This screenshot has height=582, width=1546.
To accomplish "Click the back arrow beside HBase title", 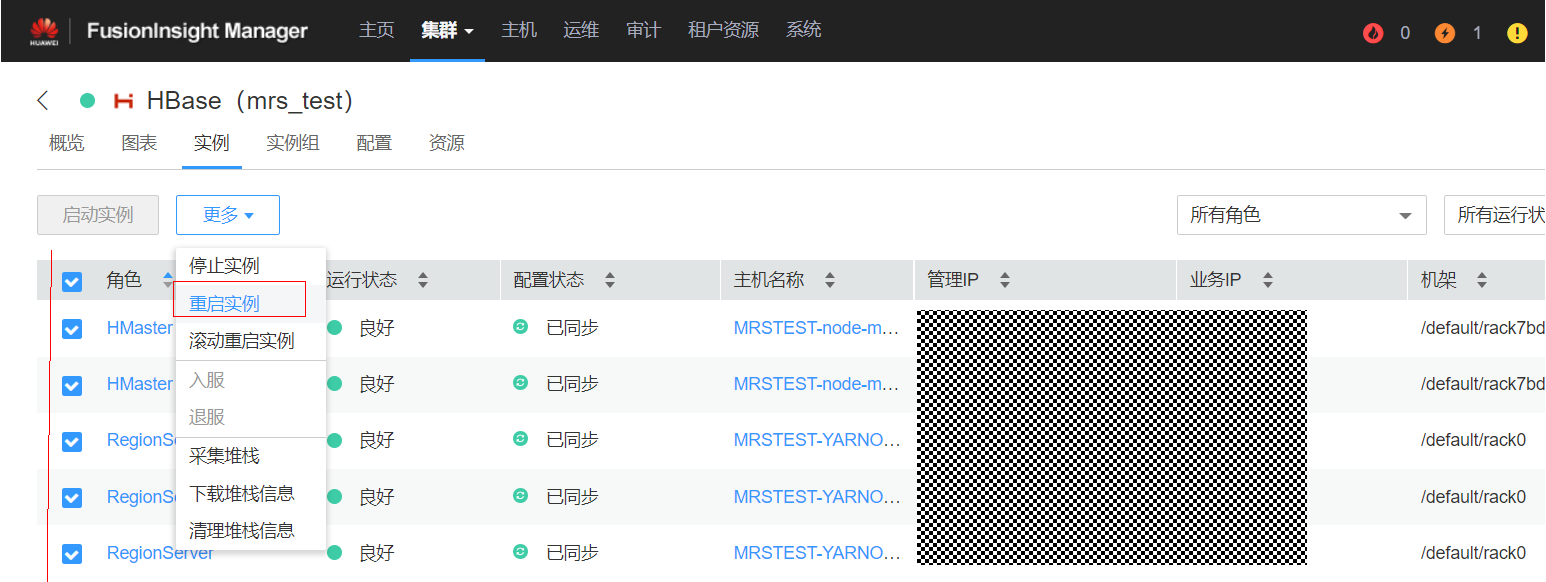I will (42, 101).
